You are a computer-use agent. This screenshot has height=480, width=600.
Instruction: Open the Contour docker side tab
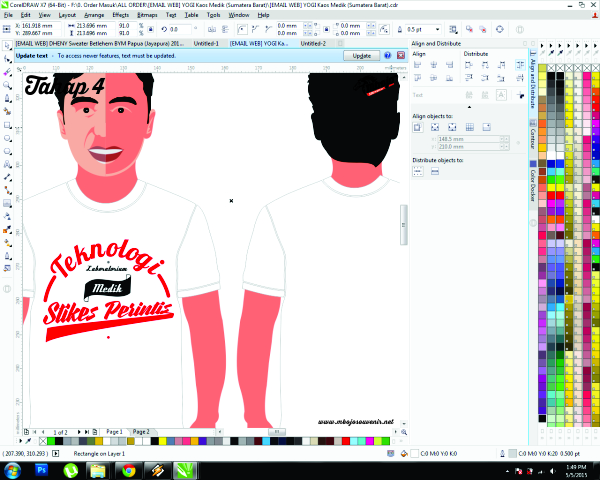[x=533, y=138]
